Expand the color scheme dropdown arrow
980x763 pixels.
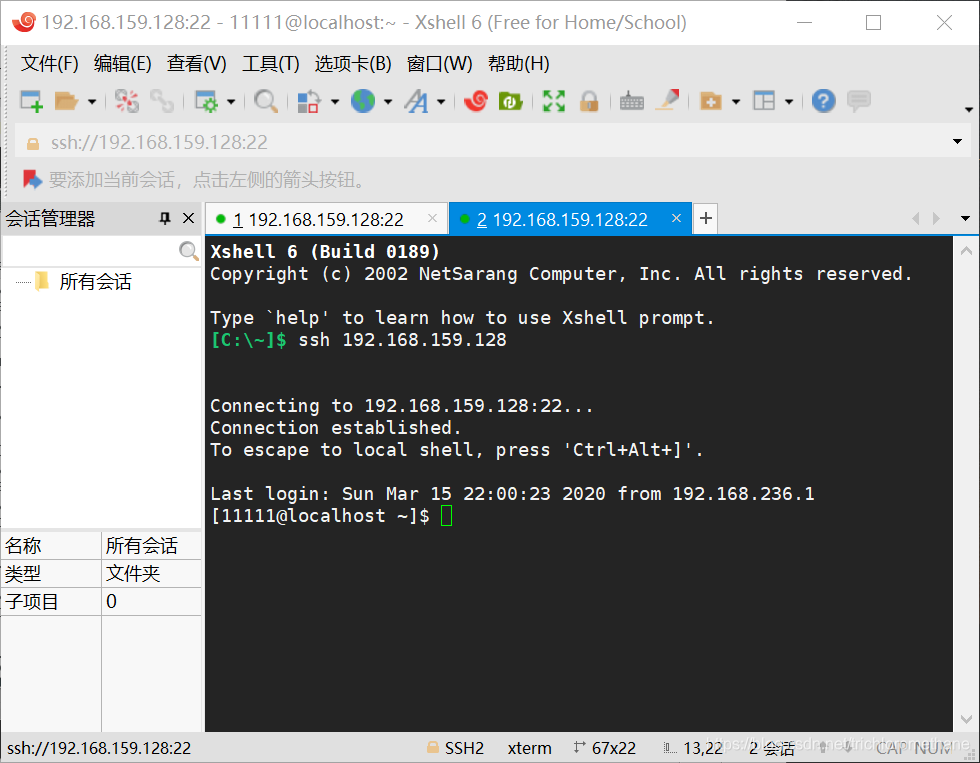pyautogui.click(x=335, y=101)
